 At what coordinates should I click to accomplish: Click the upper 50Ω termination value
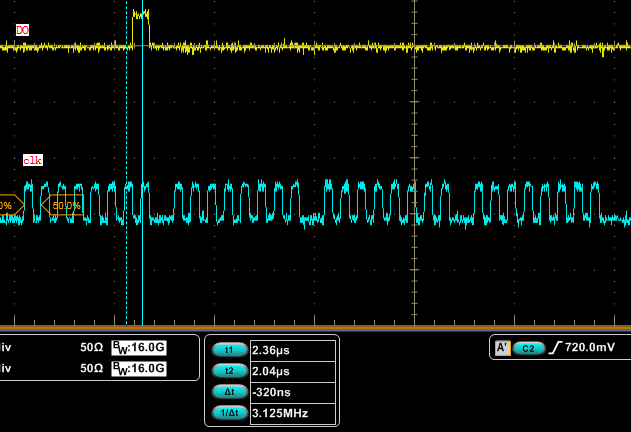click(x=91, y=347)
